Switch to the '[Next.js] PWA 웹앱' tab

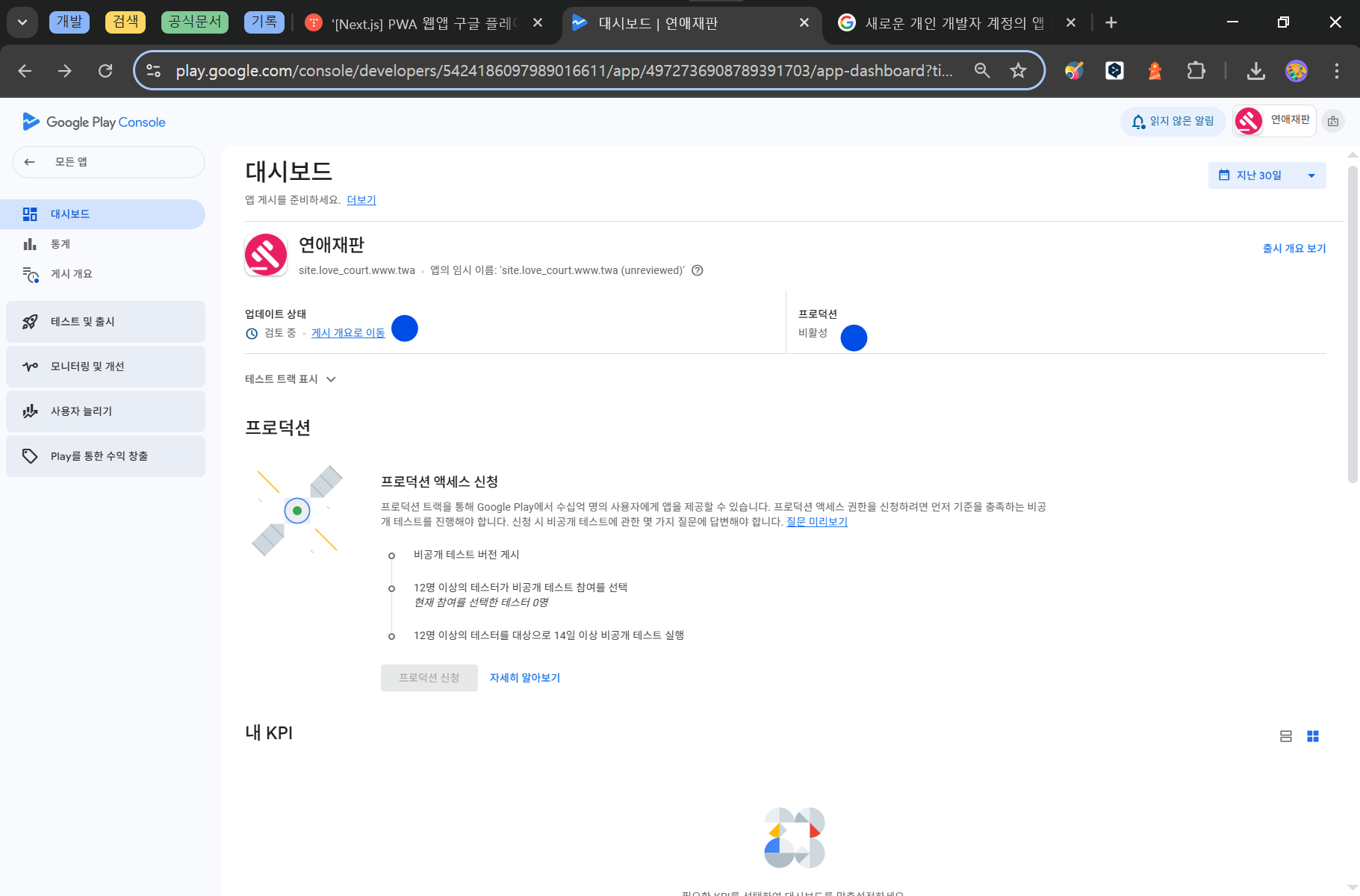(x=426, y=23)
